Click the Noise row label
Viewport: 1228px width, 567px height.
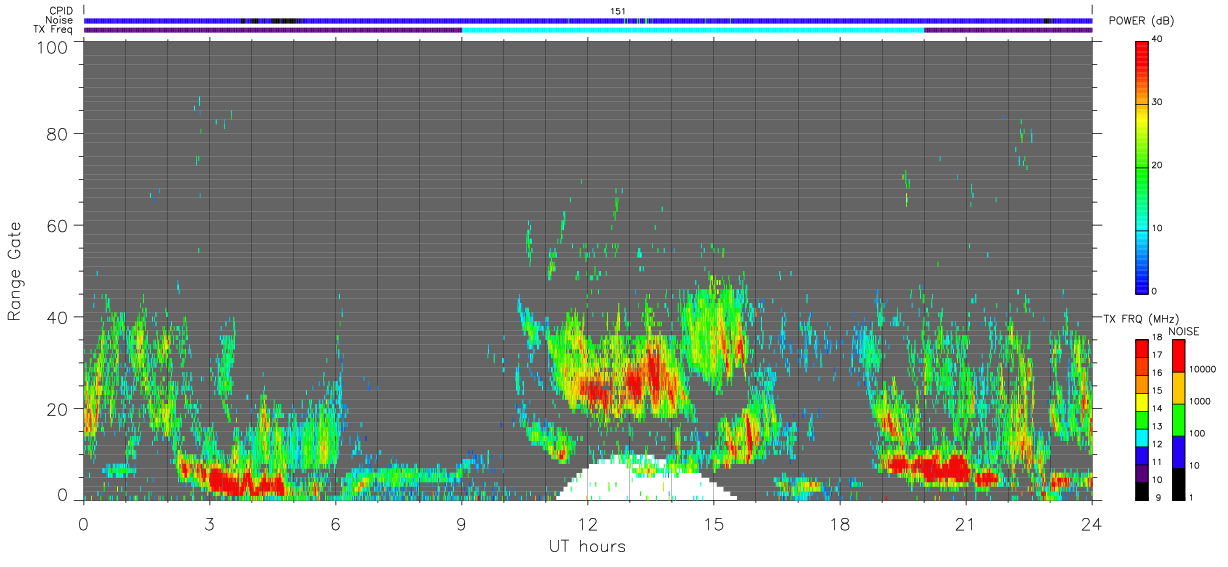click(58, 20)
